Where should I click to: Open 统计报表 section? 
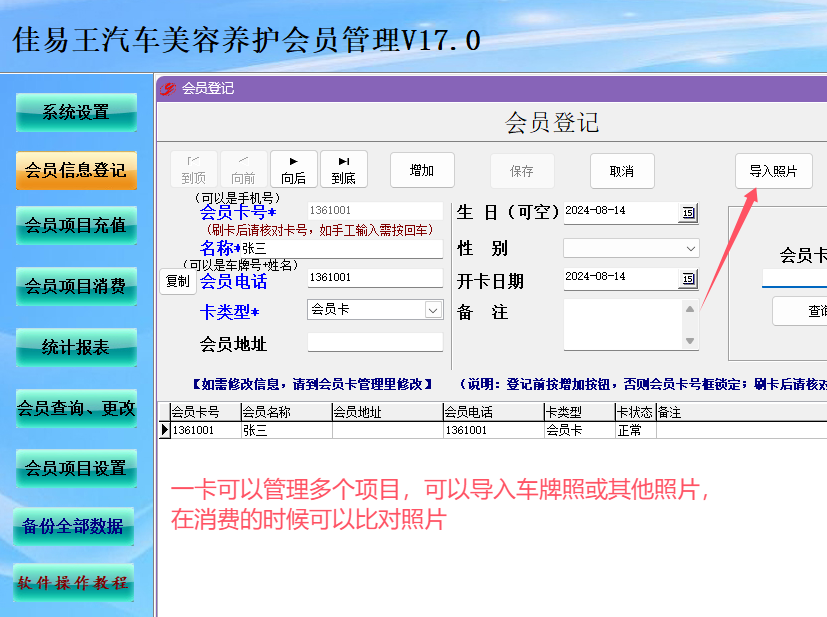[76, 348]
